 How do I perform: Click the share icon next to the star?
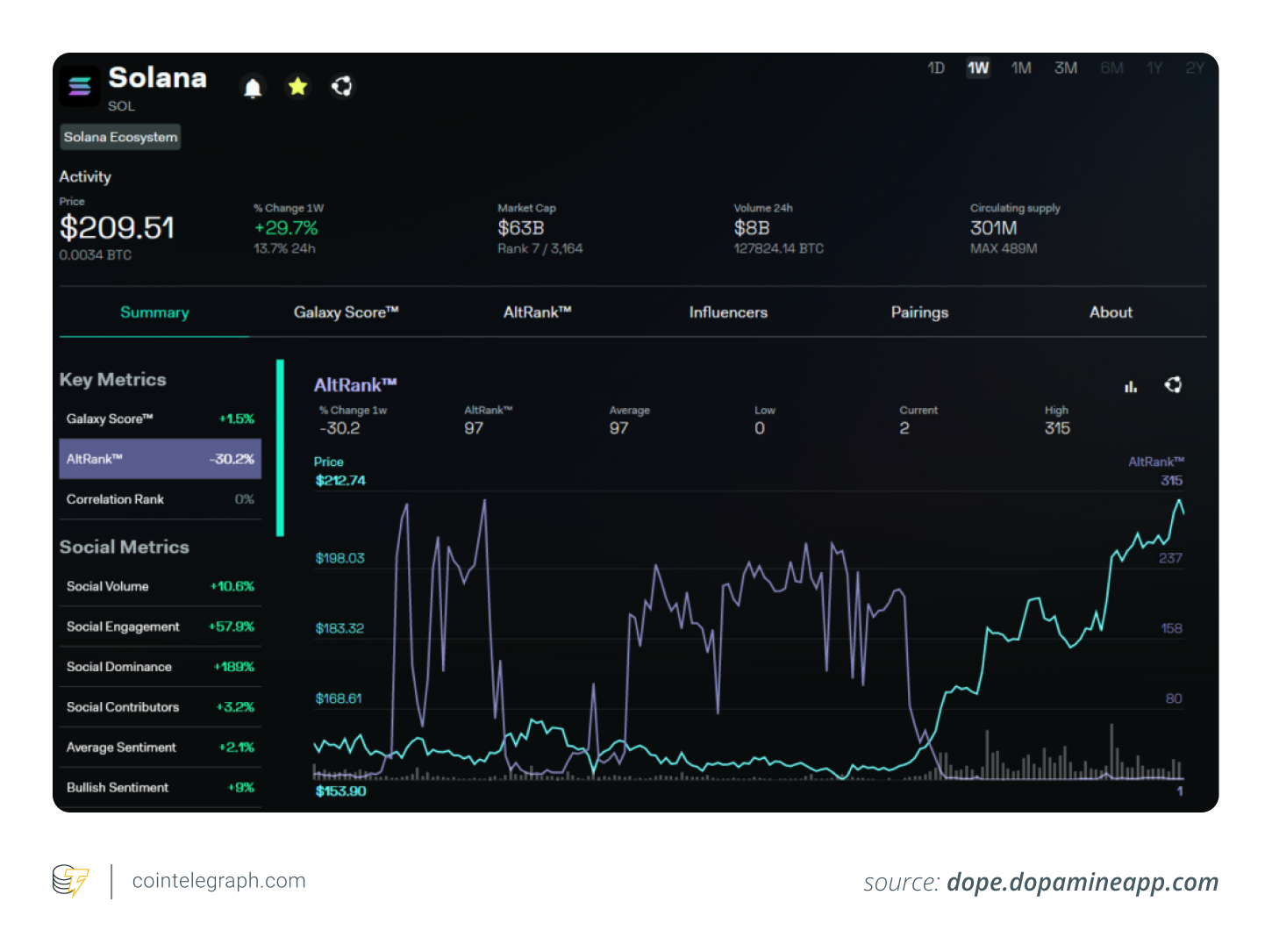click(x=341, y=87)
